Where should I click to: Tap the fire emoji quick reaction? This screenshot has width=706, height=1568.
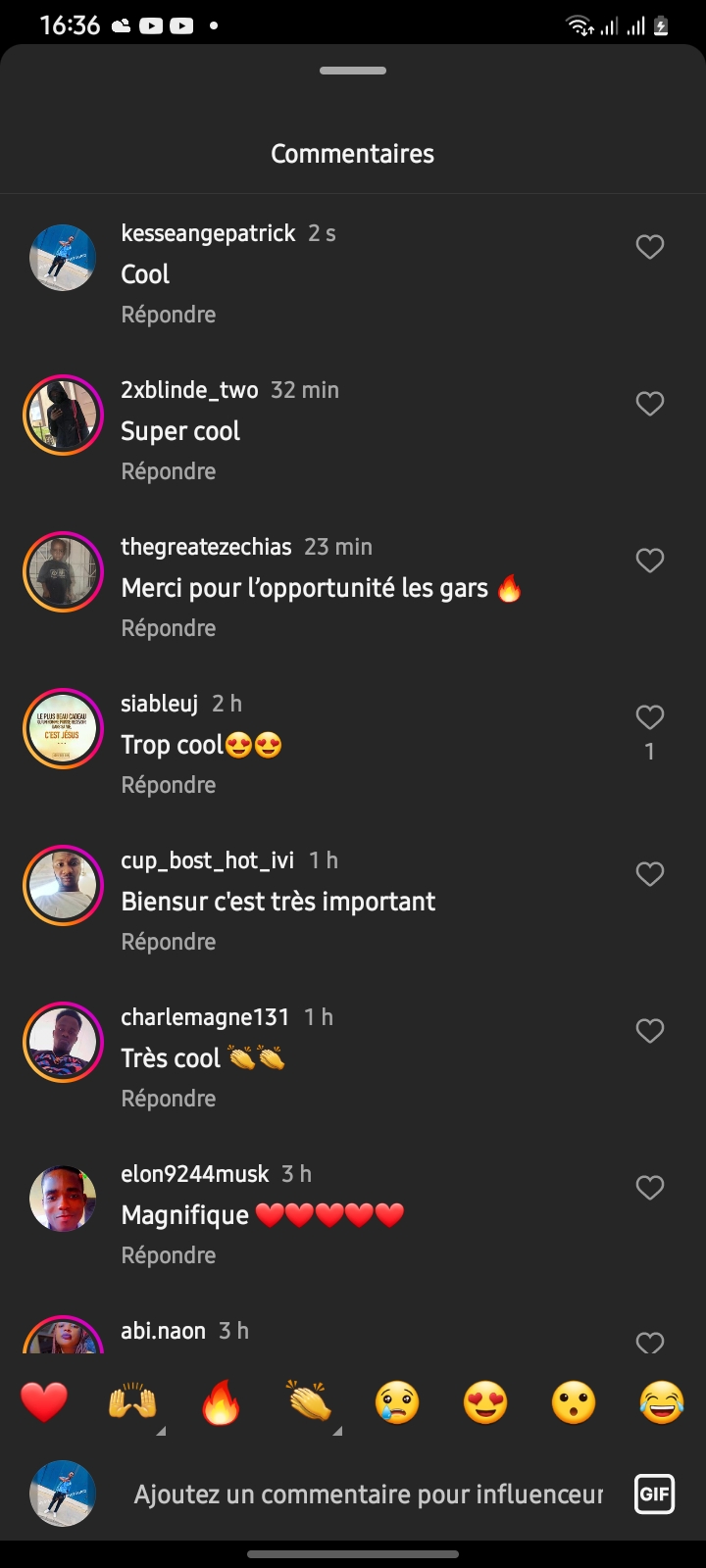221,1402
